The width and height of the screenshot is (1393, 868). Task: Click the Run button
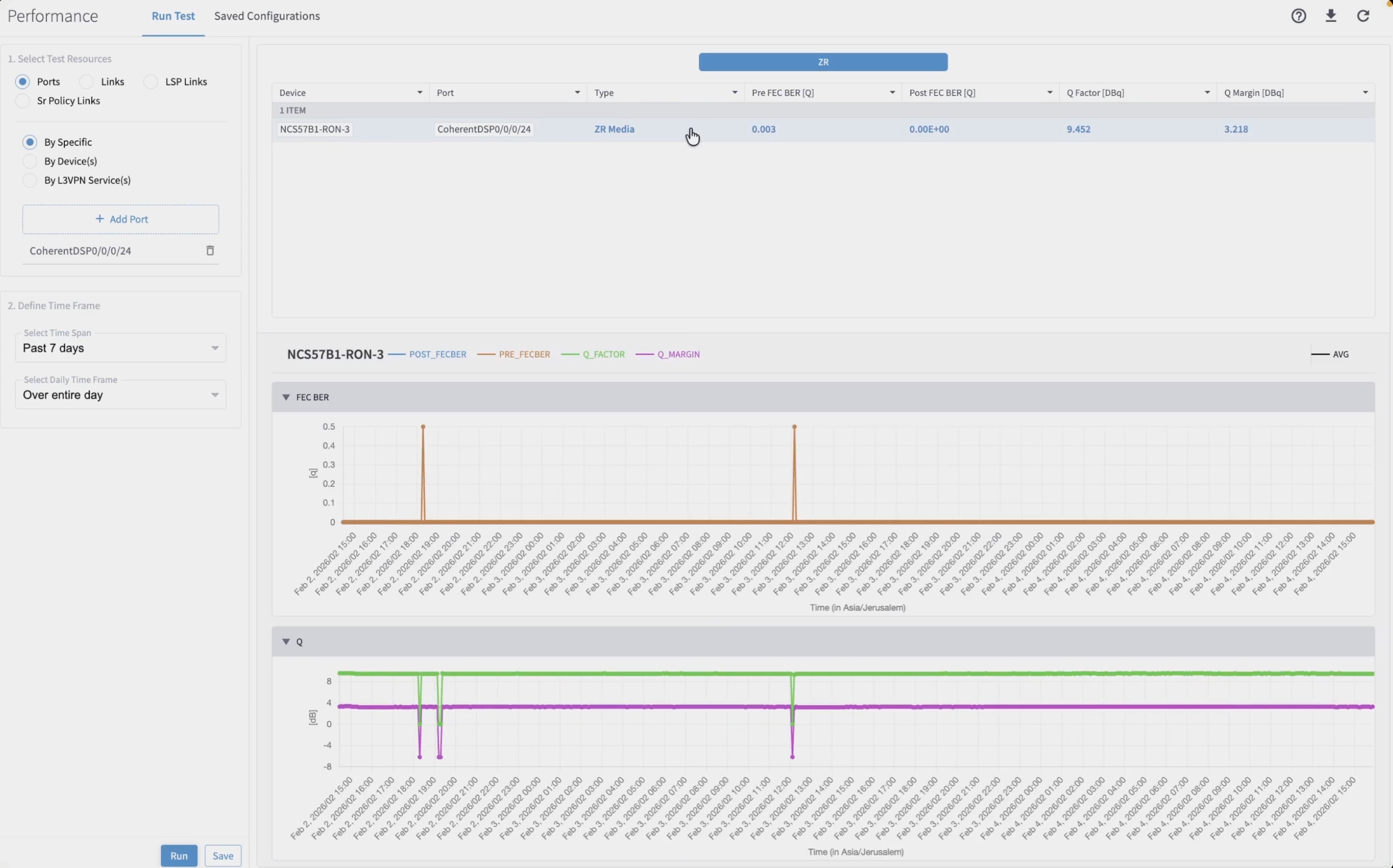point(179,856)
